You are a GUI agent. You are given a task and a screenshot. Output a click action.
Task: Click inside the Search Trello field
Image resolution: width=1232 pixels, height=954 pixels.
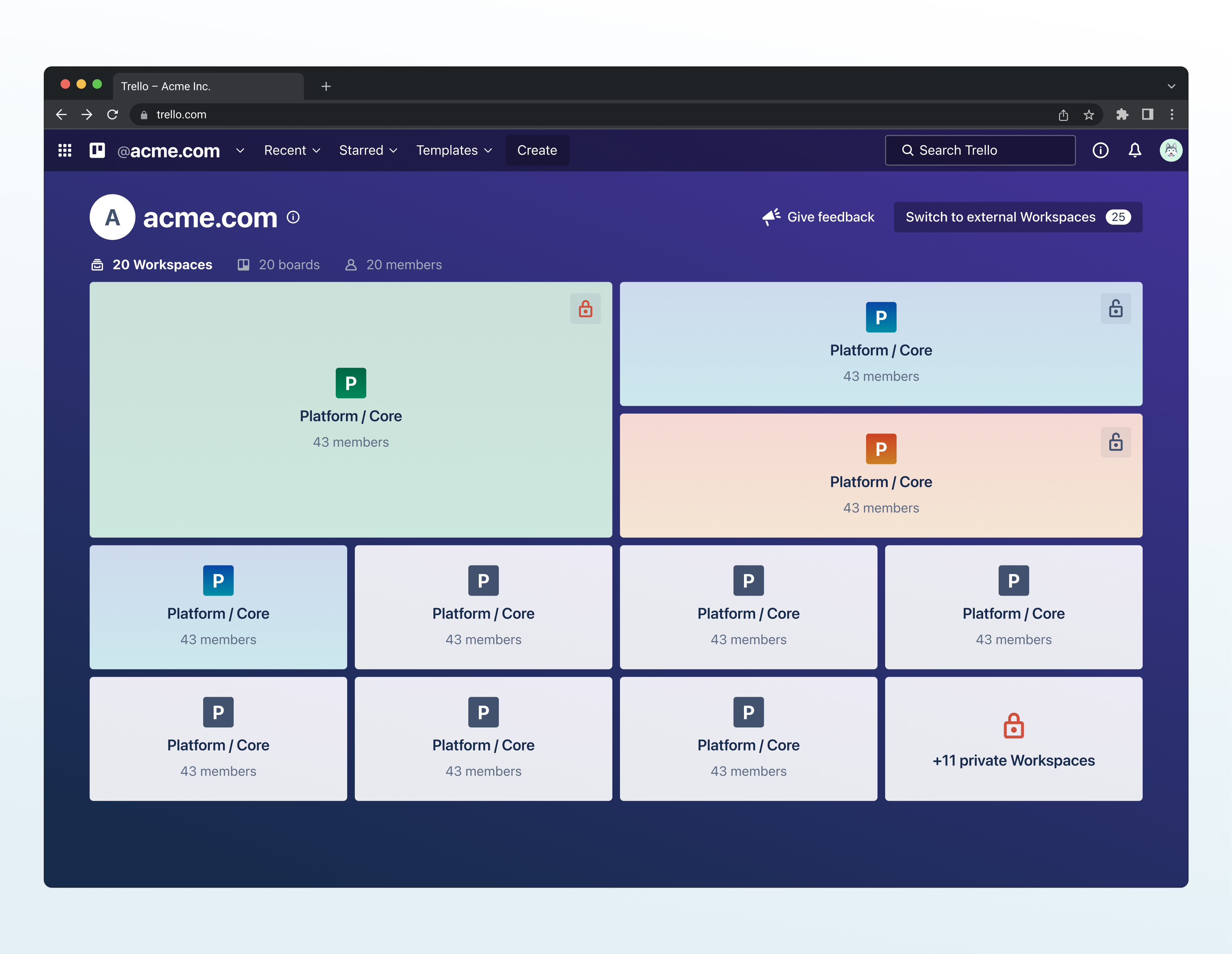(x=980, y=150)
